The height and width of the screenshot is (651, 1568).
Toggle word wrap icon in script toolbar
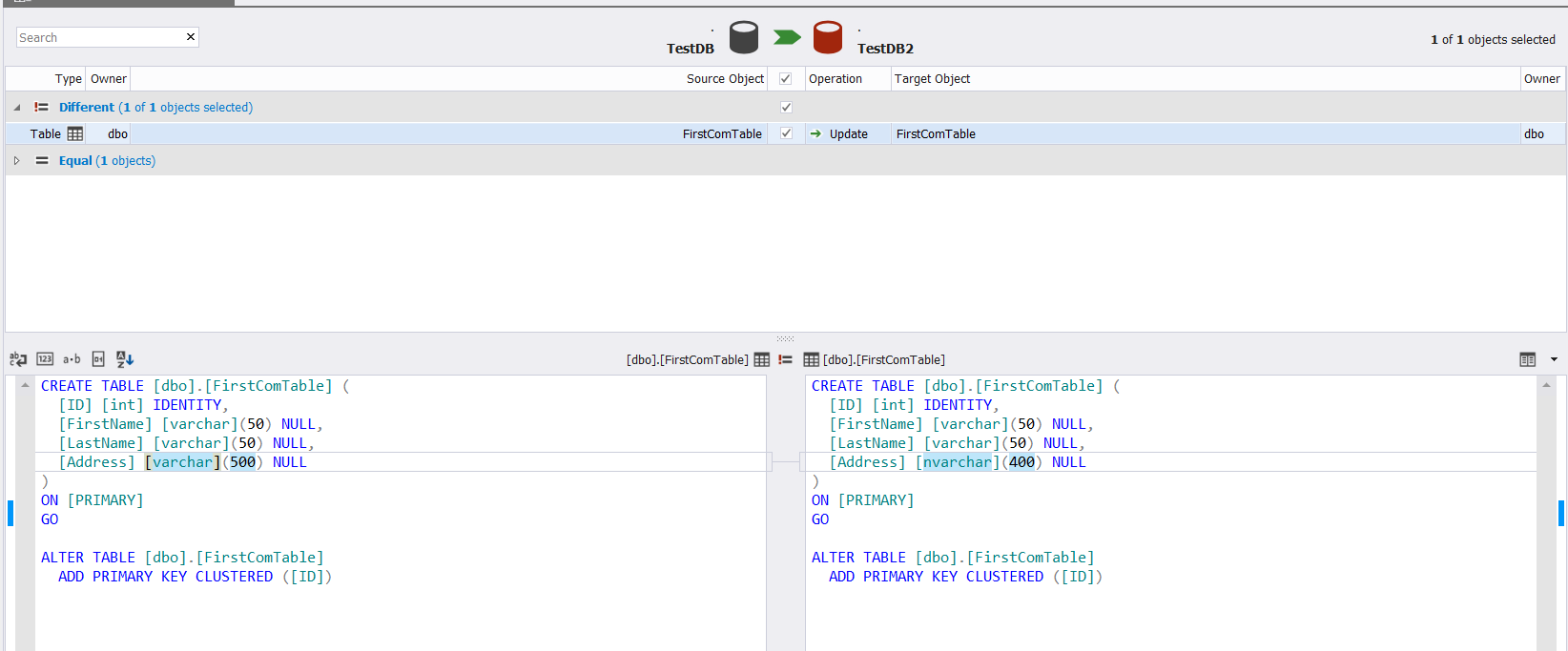pos(18,359)
